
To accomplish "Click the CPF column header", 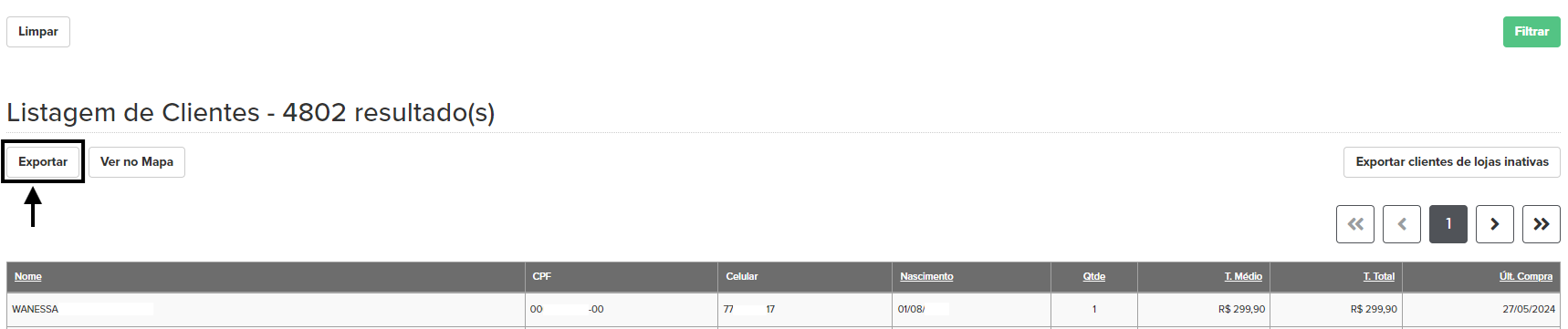I will tap(542, 276).
